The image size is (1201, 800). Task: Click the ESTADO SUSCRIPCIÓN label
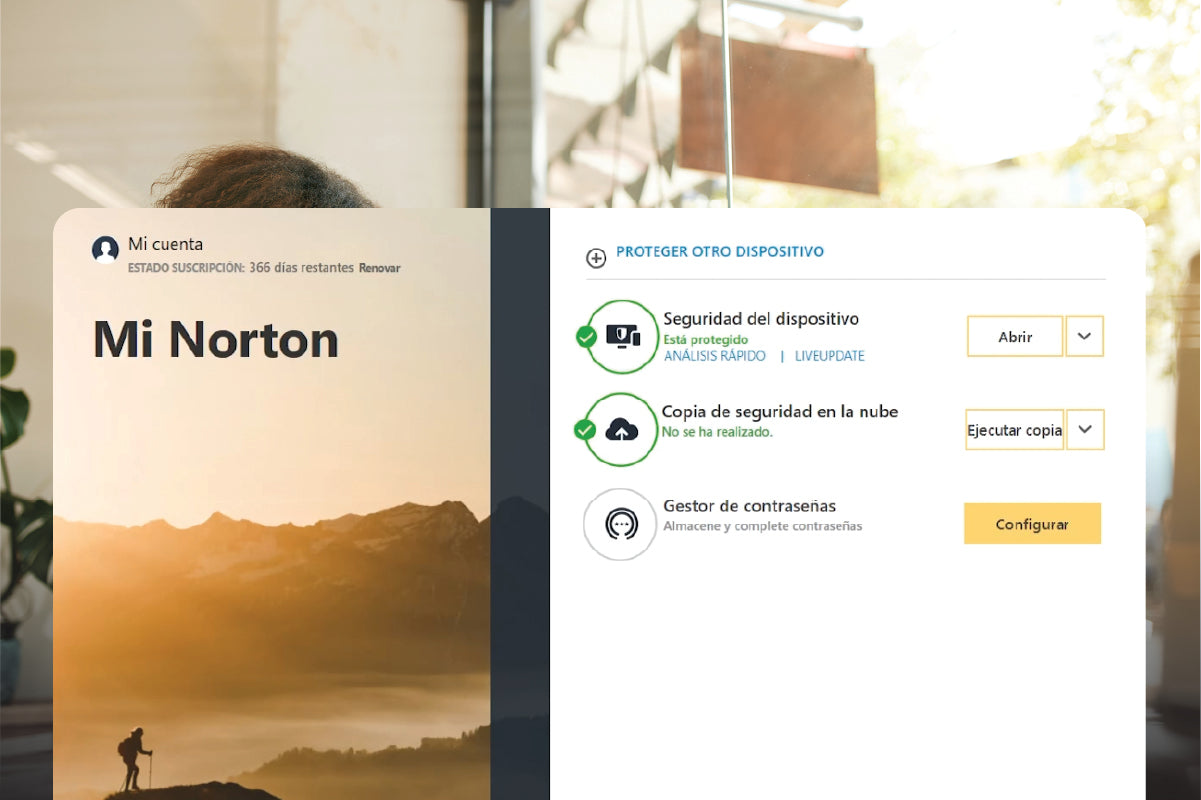(x=186, y=268)
